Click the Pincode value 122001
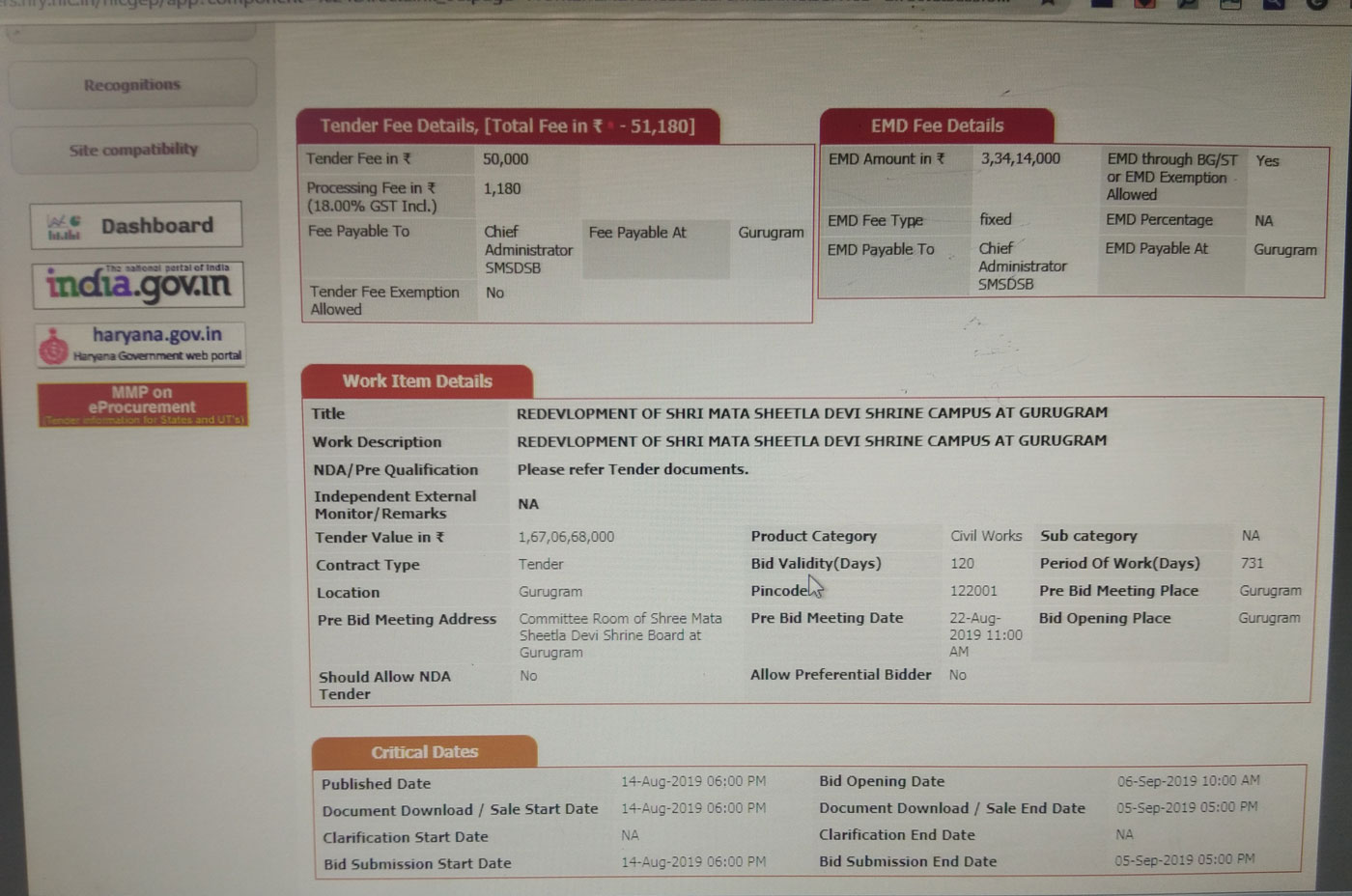Screen dimensions: 1352x896 click(973, 591)
